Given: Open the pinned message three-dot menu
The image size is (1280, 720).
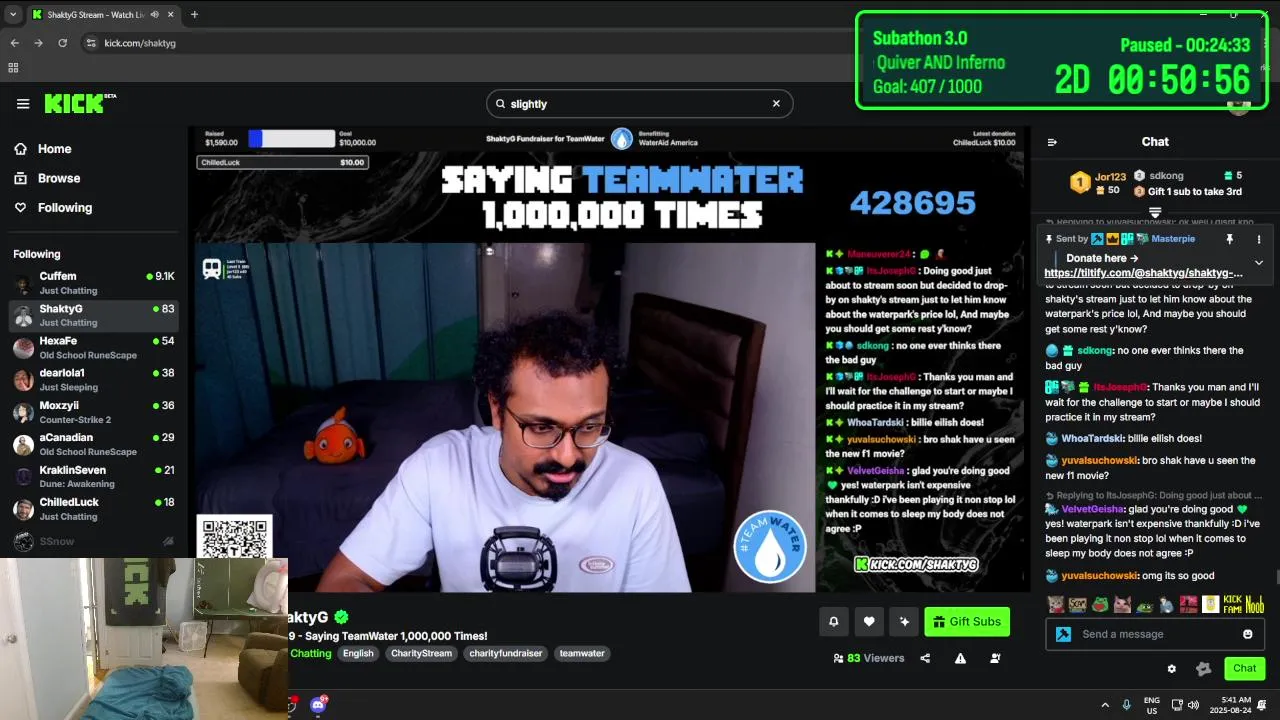Looking at the screenshot, I should 1259,239.
